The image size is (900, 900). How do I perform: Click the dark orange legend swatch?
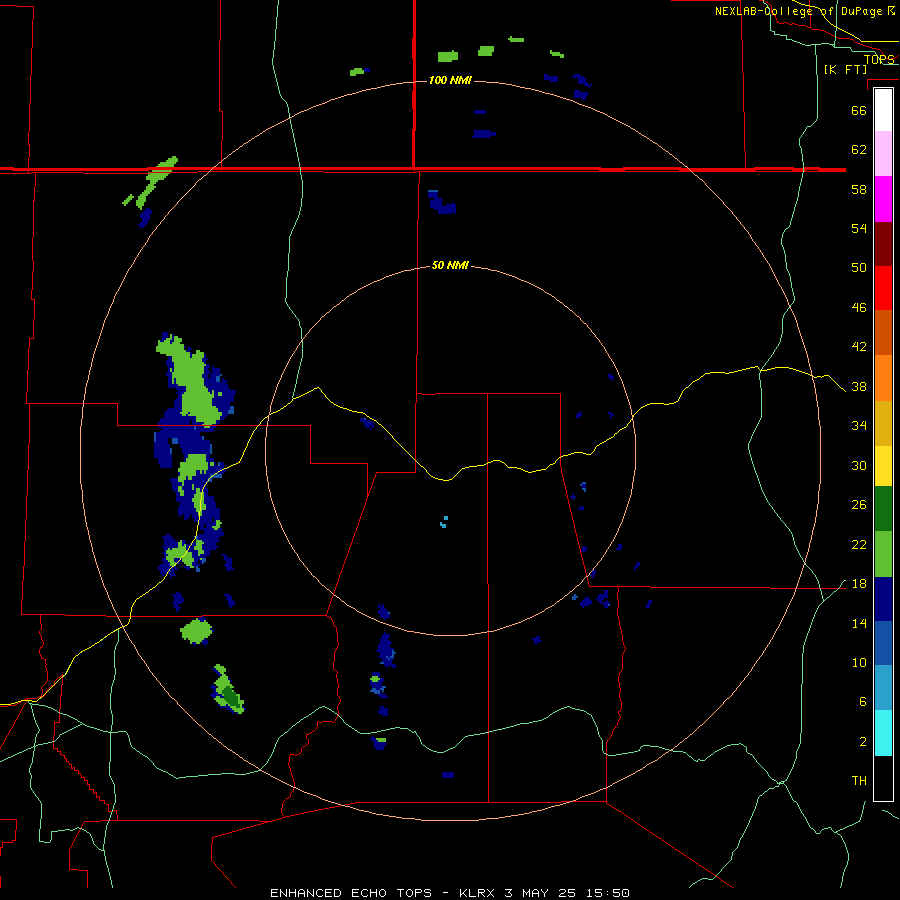[883, 333]
